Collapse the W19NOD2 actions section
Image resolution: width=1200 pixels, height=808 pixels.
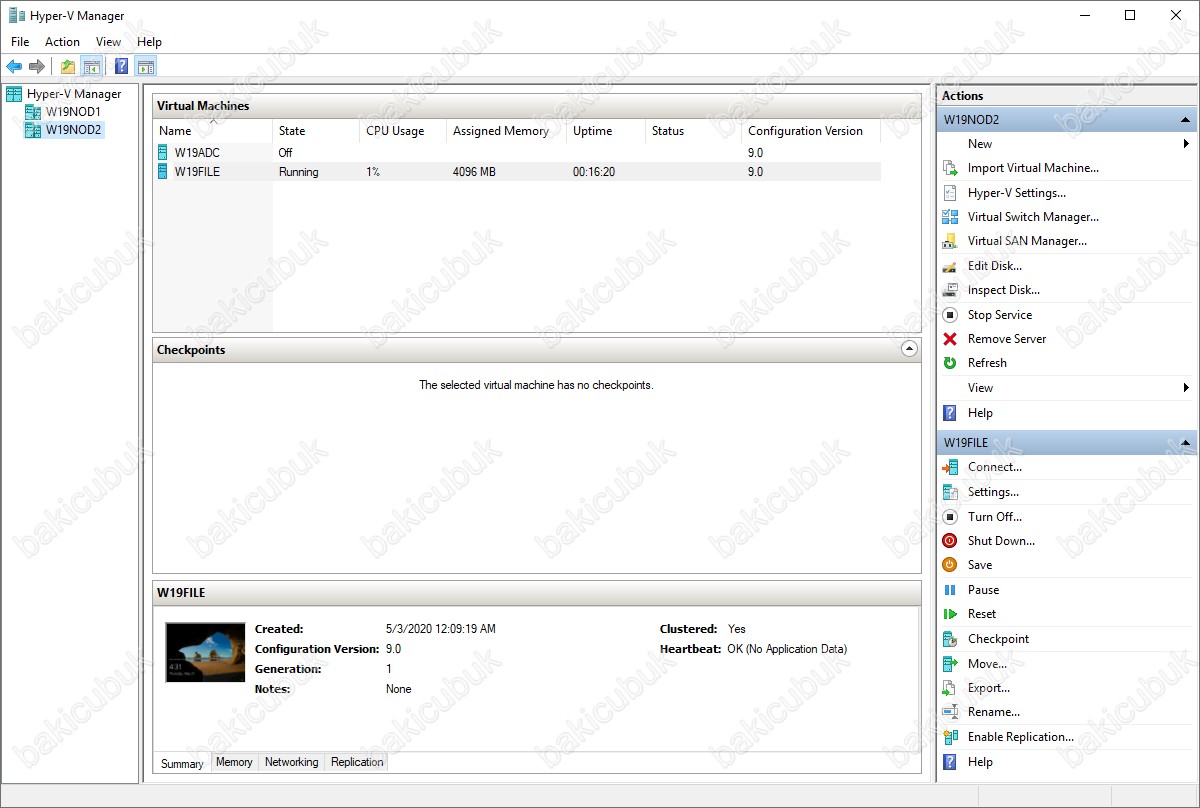click(x=1186, y=120)
